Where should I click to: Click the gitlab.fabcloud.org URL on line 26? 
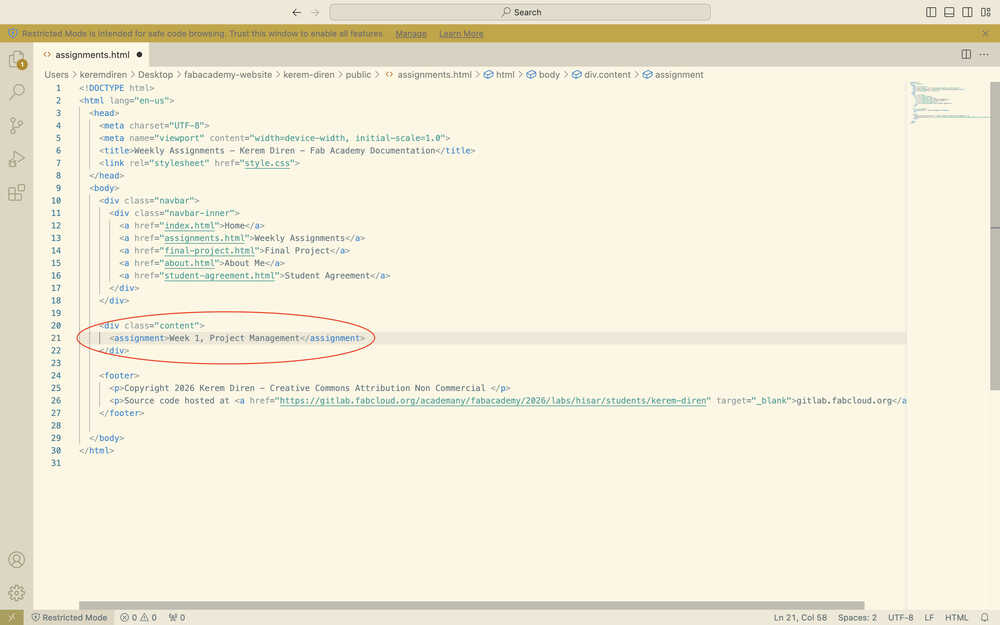493,401
